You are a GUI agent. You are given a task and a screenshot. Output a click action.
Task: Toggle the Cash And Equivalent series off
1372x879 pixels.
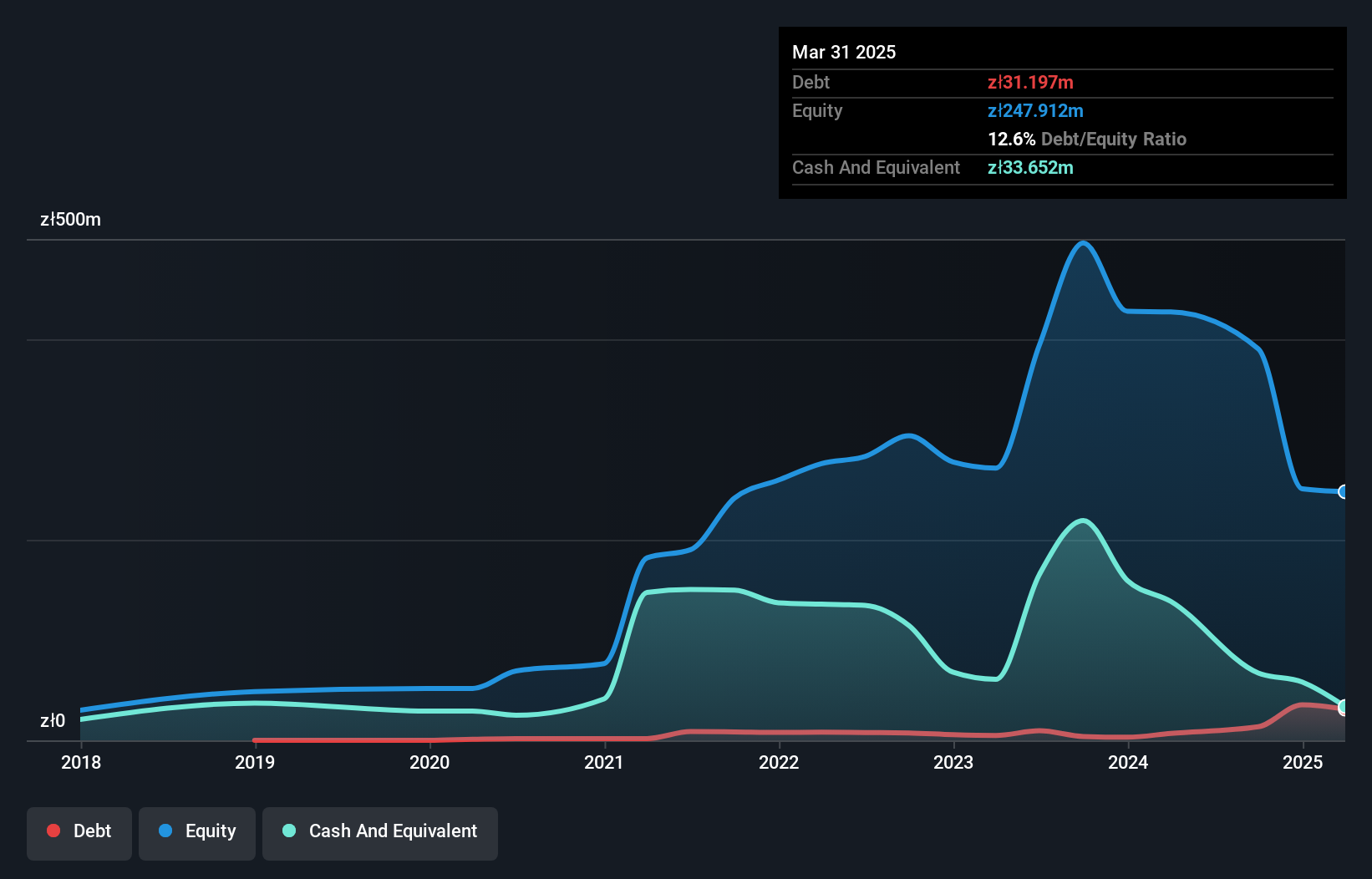tap(380, 831)
